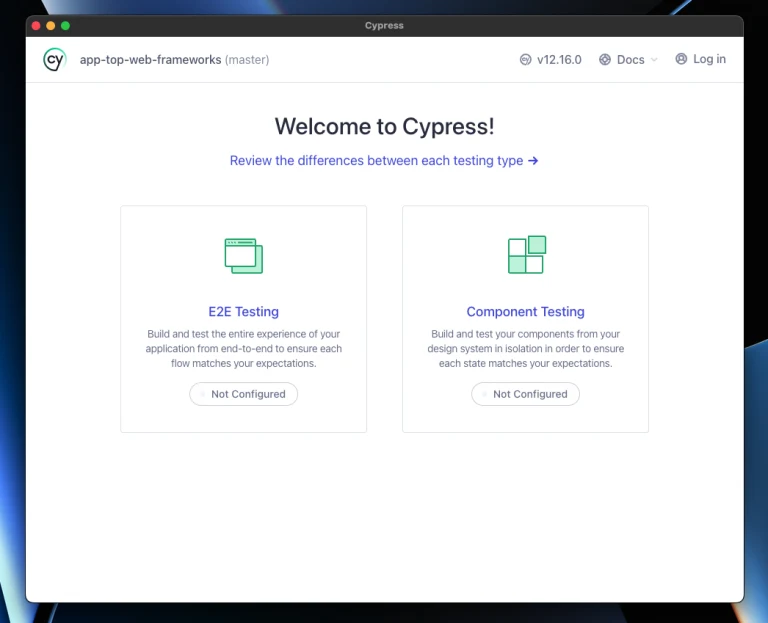Click the Log in button

tap(700, 59)
